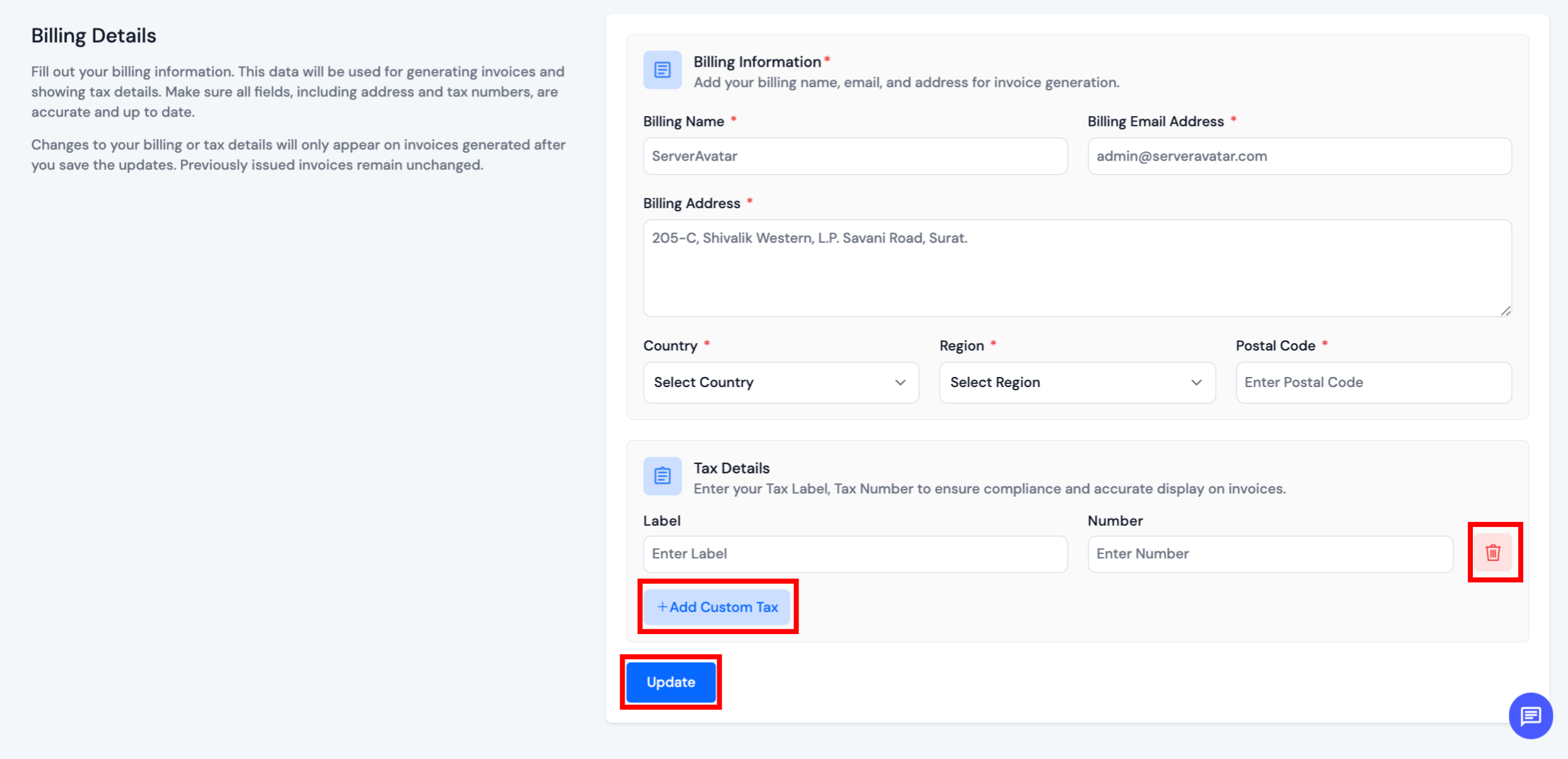Click the tax Enter Label input
This screenshot has height=759, width=1568.
[855, 554]
